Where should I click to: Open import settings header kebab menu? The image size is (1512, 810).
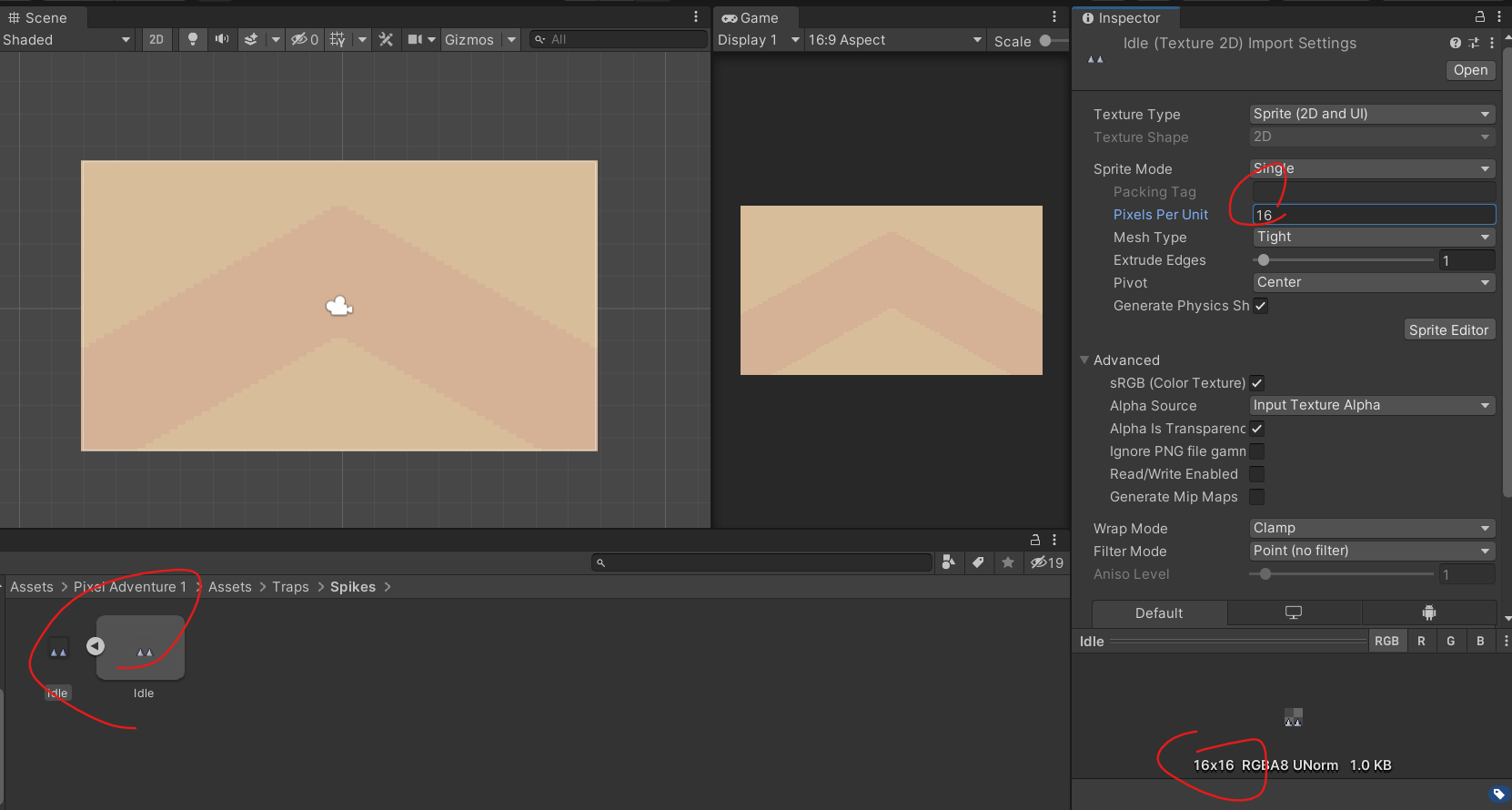tap(1492, 43)
